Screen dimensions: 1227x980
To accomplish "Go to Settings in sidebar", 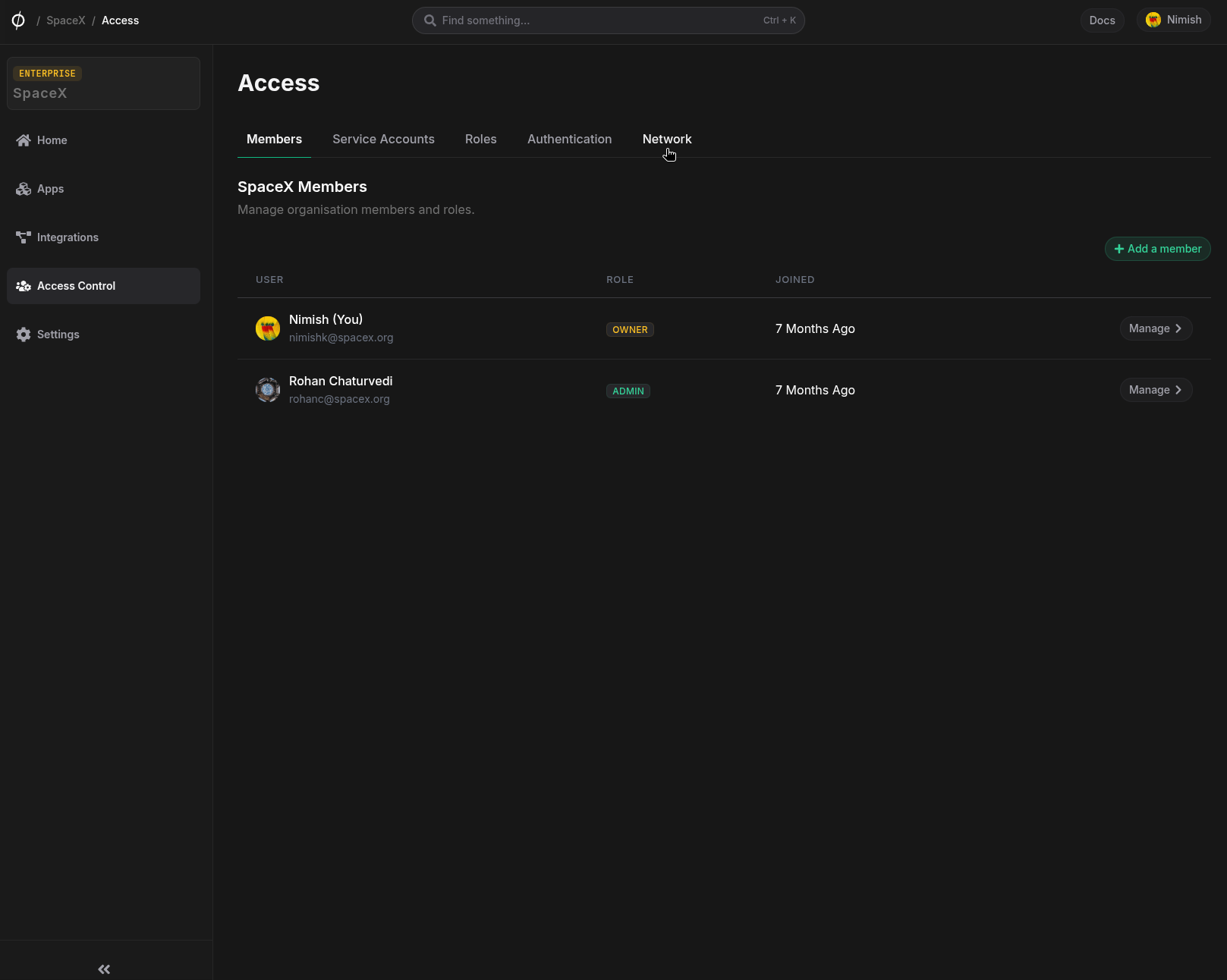I will point(103,335).
